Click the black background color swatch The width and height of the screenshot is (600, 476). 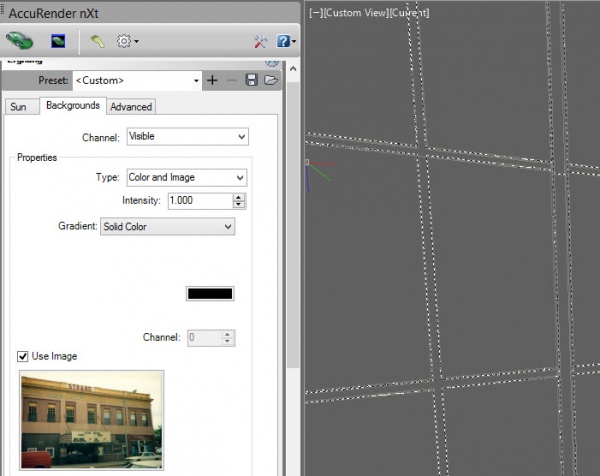click(210, 294)
